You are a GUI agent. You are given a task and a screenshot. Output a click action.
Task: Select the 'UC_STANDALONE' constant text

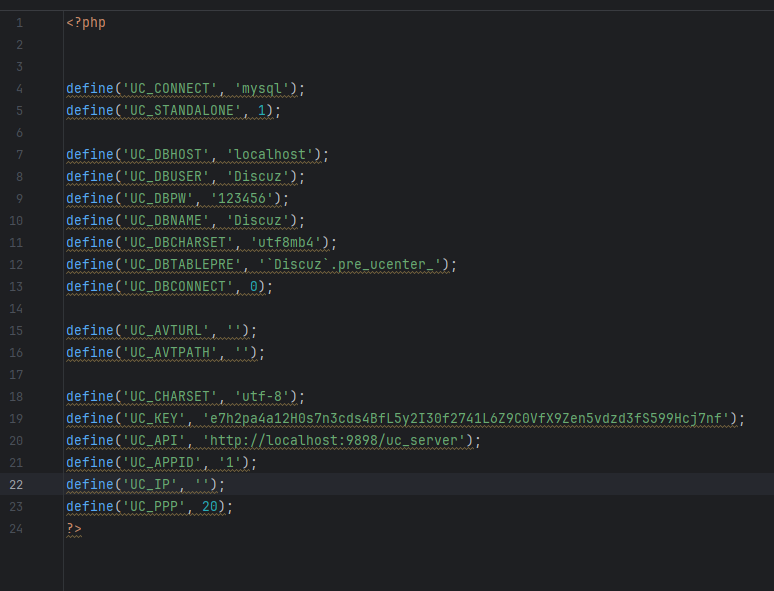point(181,110)
